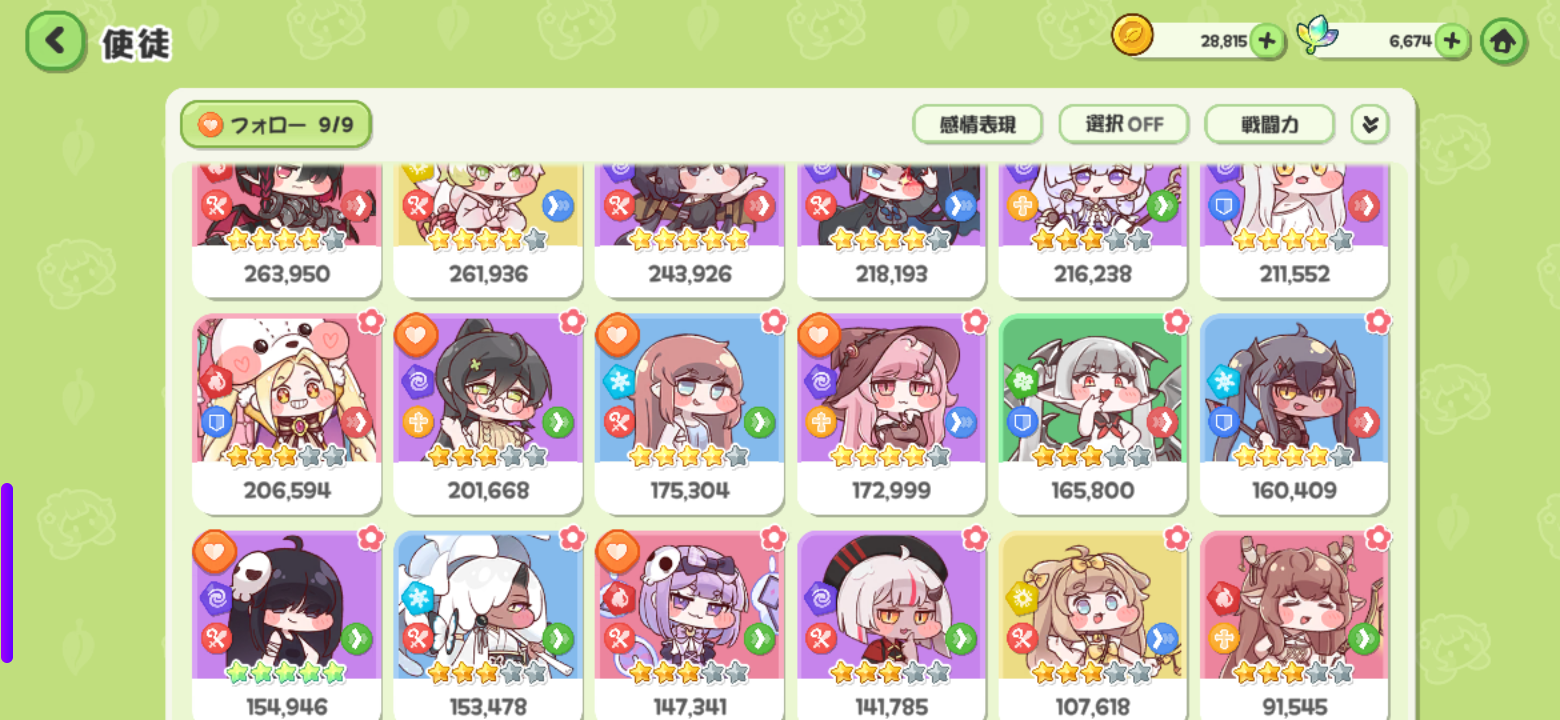
Task: Open the 感情表現 filter
Action: 977,125
